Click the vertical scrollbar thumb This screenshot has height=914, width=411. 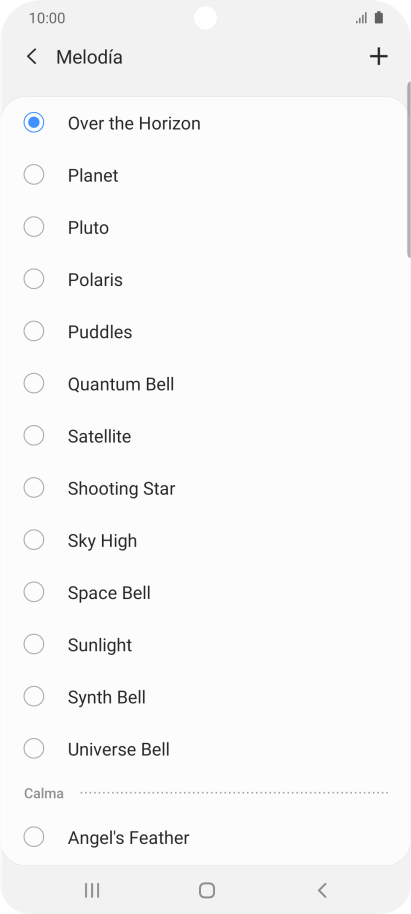409,170
